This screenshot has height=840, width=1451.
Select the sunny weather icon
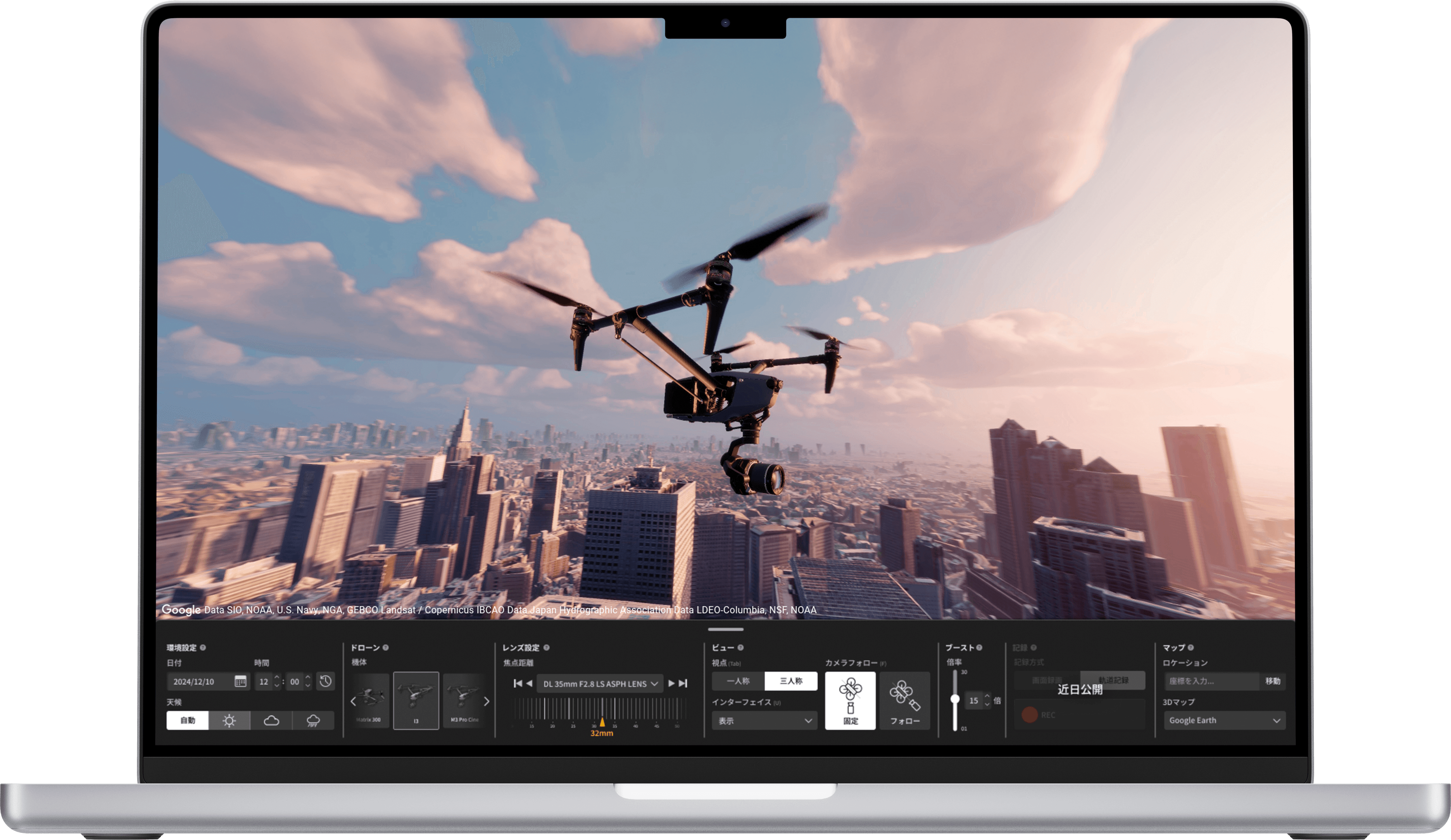click(229, 720)
